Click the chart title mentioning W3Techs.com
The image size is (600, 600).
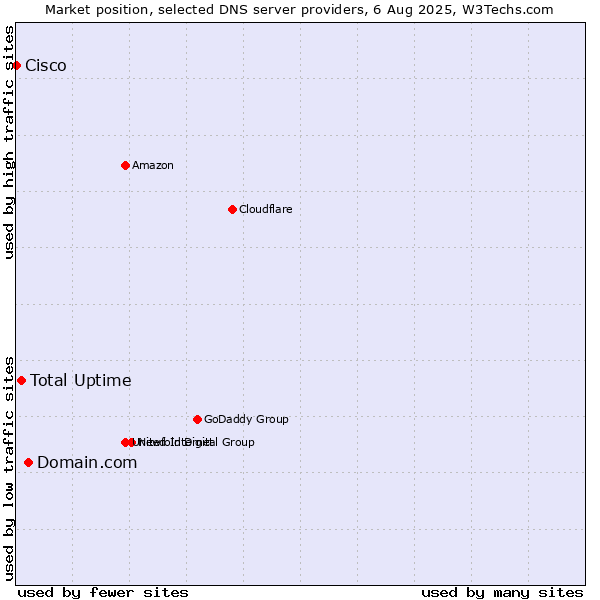(299, 10)
